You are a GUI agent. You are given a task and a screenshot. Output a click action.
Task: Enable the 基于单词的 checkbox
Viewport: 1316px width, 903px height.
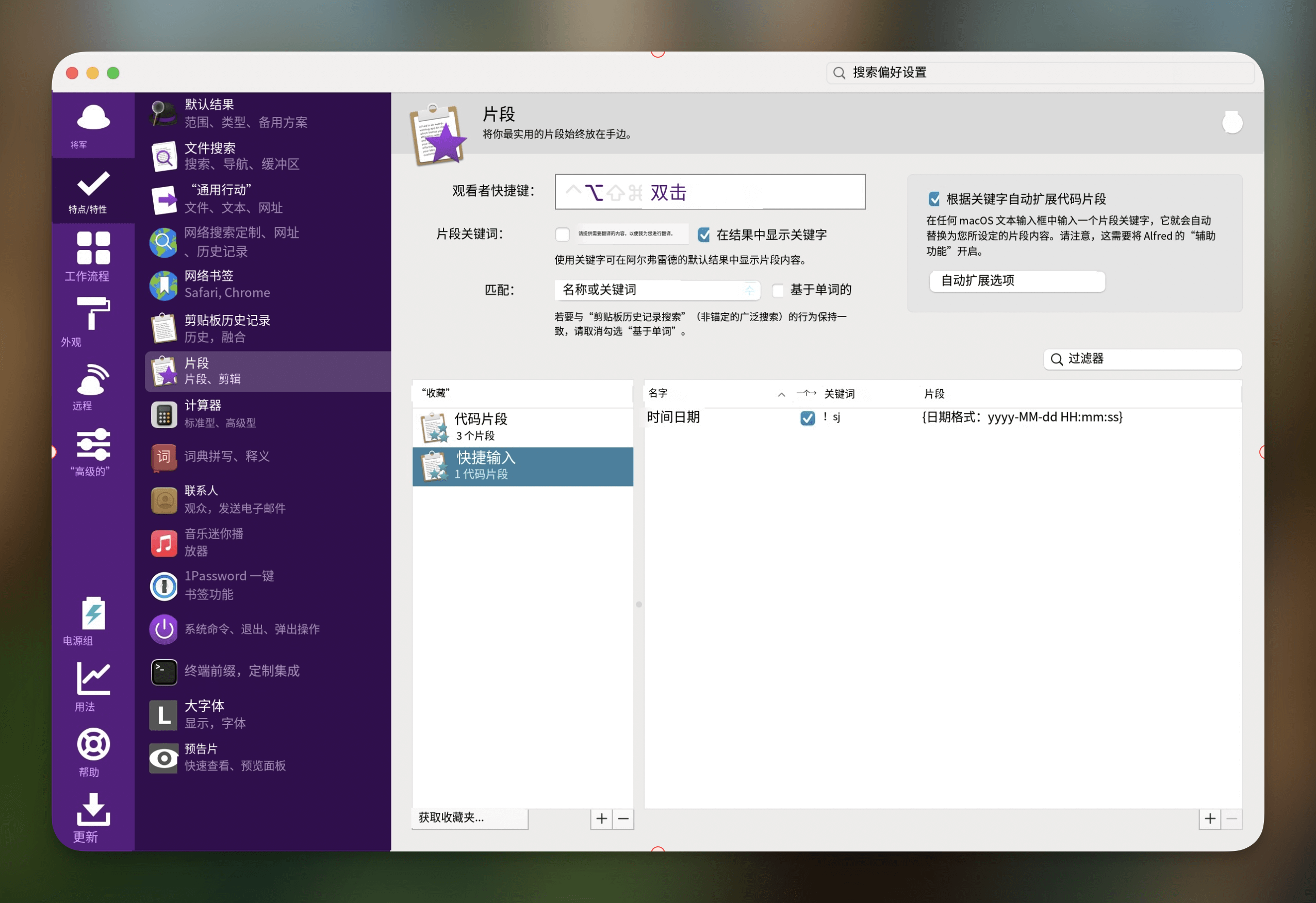[778, 290]
